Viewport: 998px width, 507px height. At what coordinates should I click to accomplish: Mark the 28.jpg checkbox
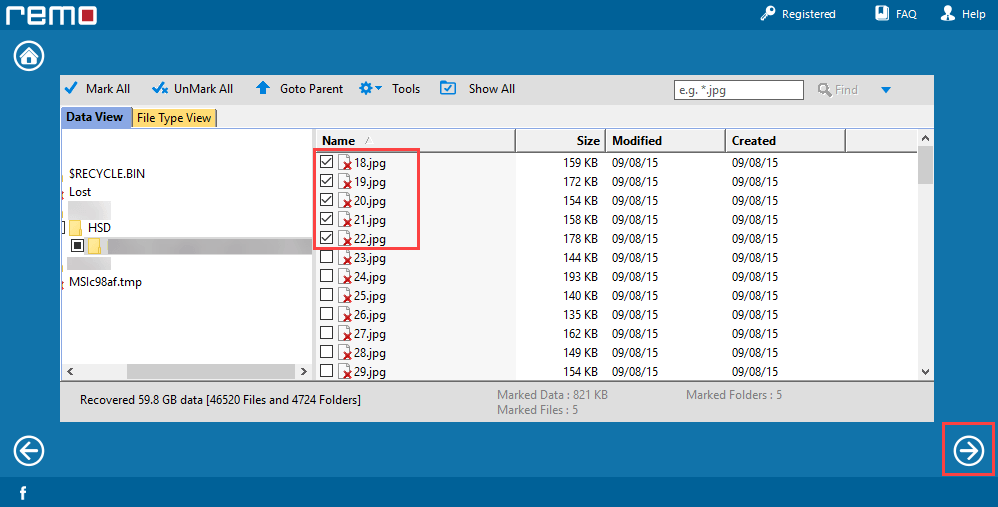coord(327,352)
